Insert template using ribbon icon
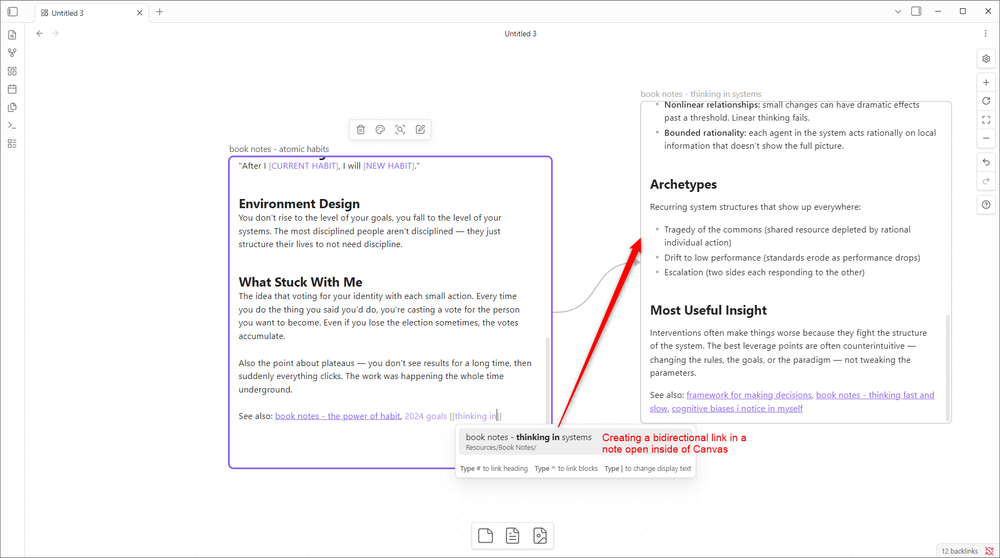 12,107
